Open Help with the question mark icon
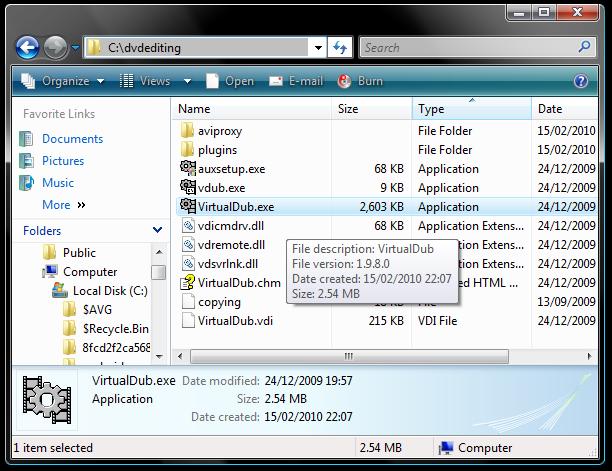Viewport: 612px width, 471px height. click(581, 81)
